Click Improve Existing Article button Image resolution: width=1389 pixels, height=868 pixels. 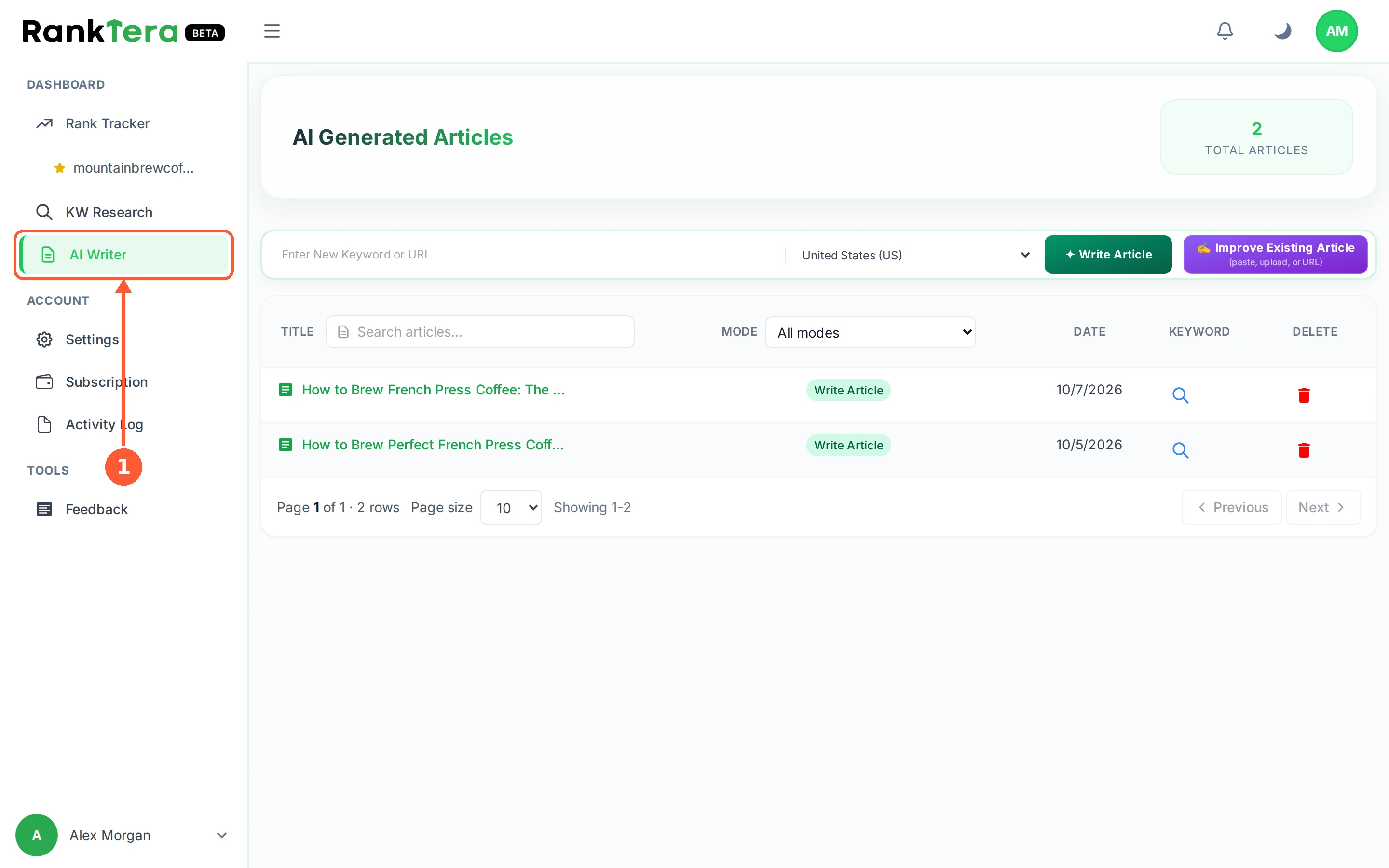1275,254
